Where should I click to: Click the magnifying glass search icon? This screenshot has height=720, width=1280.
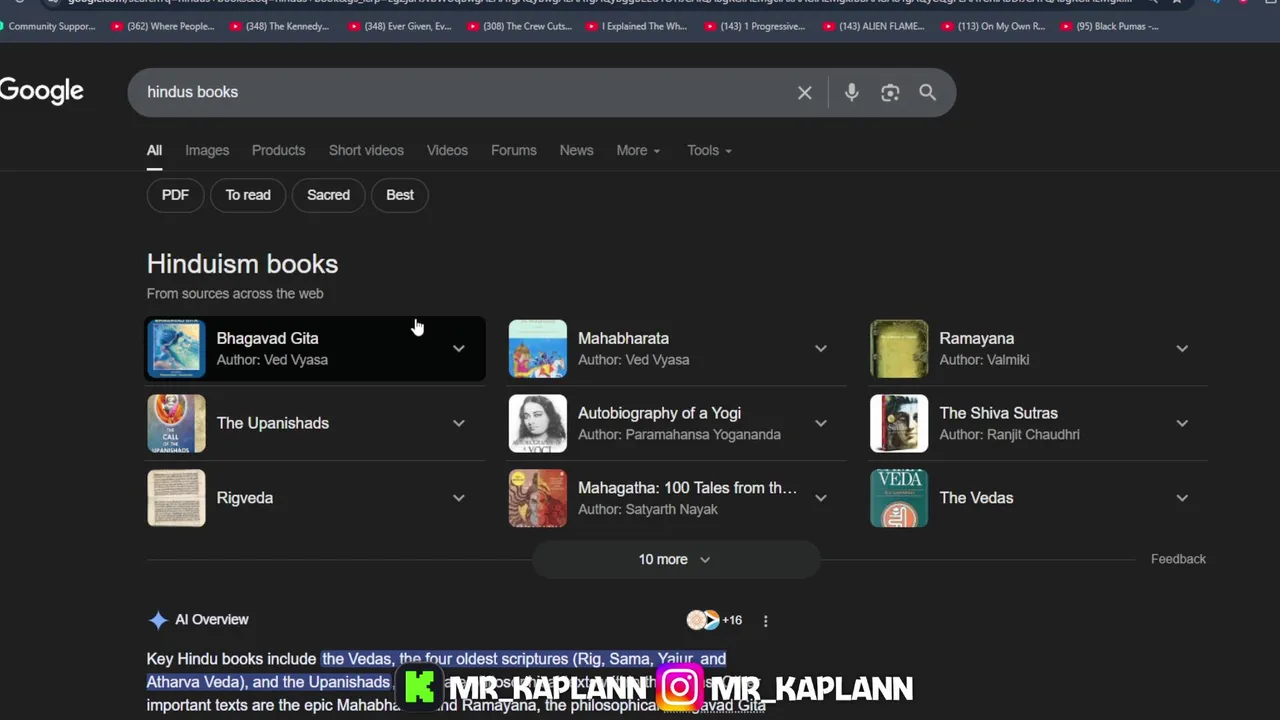(928, 92)
